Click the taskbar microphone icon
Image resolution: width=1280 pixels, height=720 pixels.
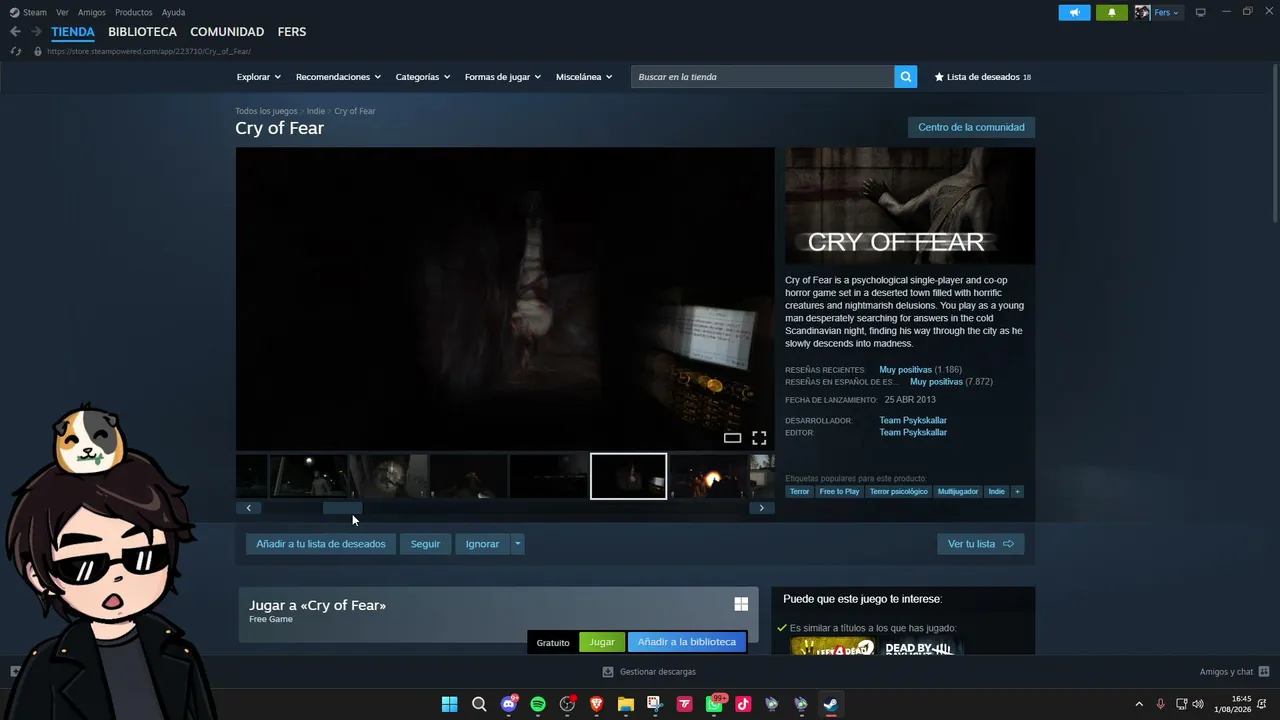(1161, 704)
